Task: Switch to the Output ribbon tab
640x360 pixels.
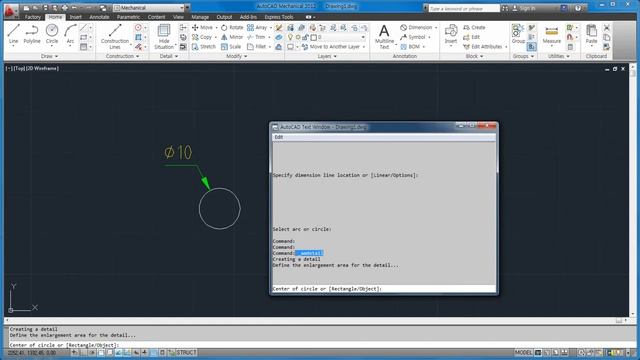Action: click(x=224, y=17)
